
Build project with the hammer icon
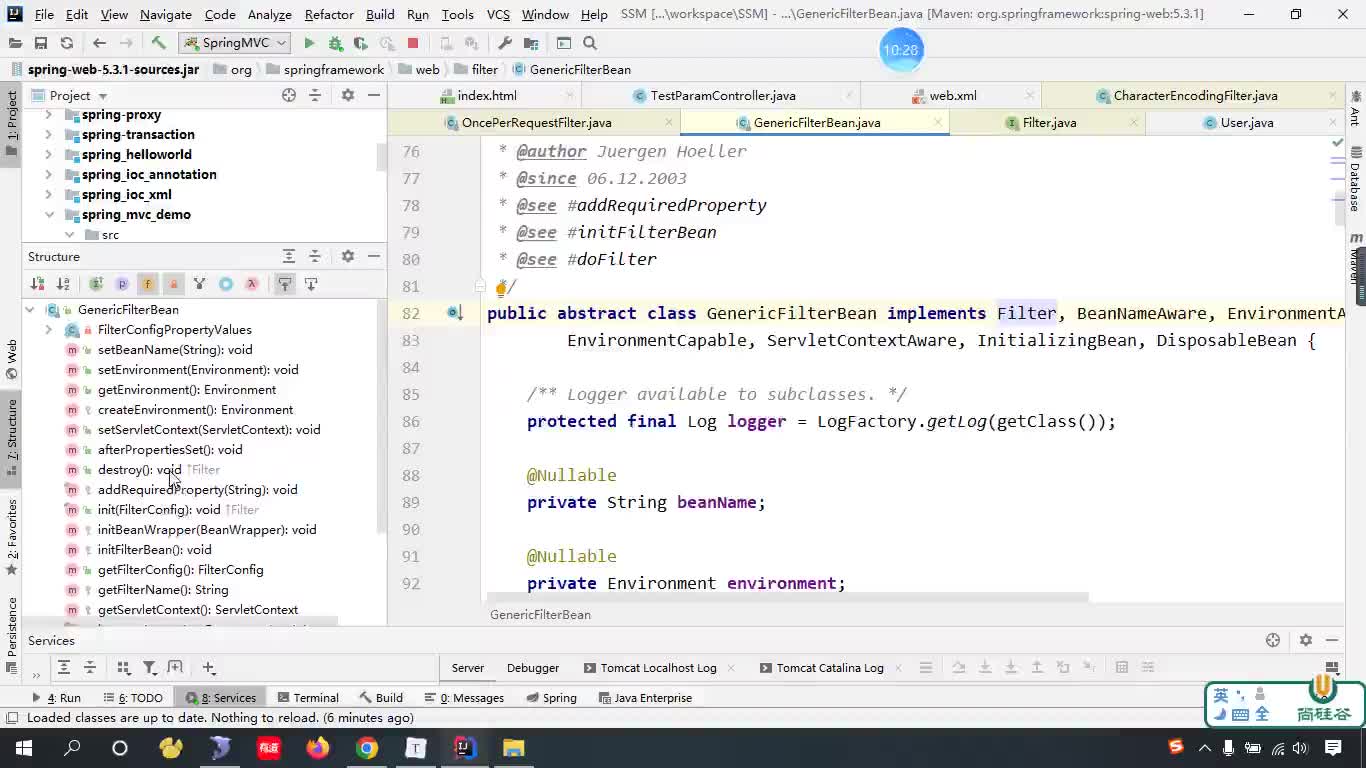coord(158,43)
